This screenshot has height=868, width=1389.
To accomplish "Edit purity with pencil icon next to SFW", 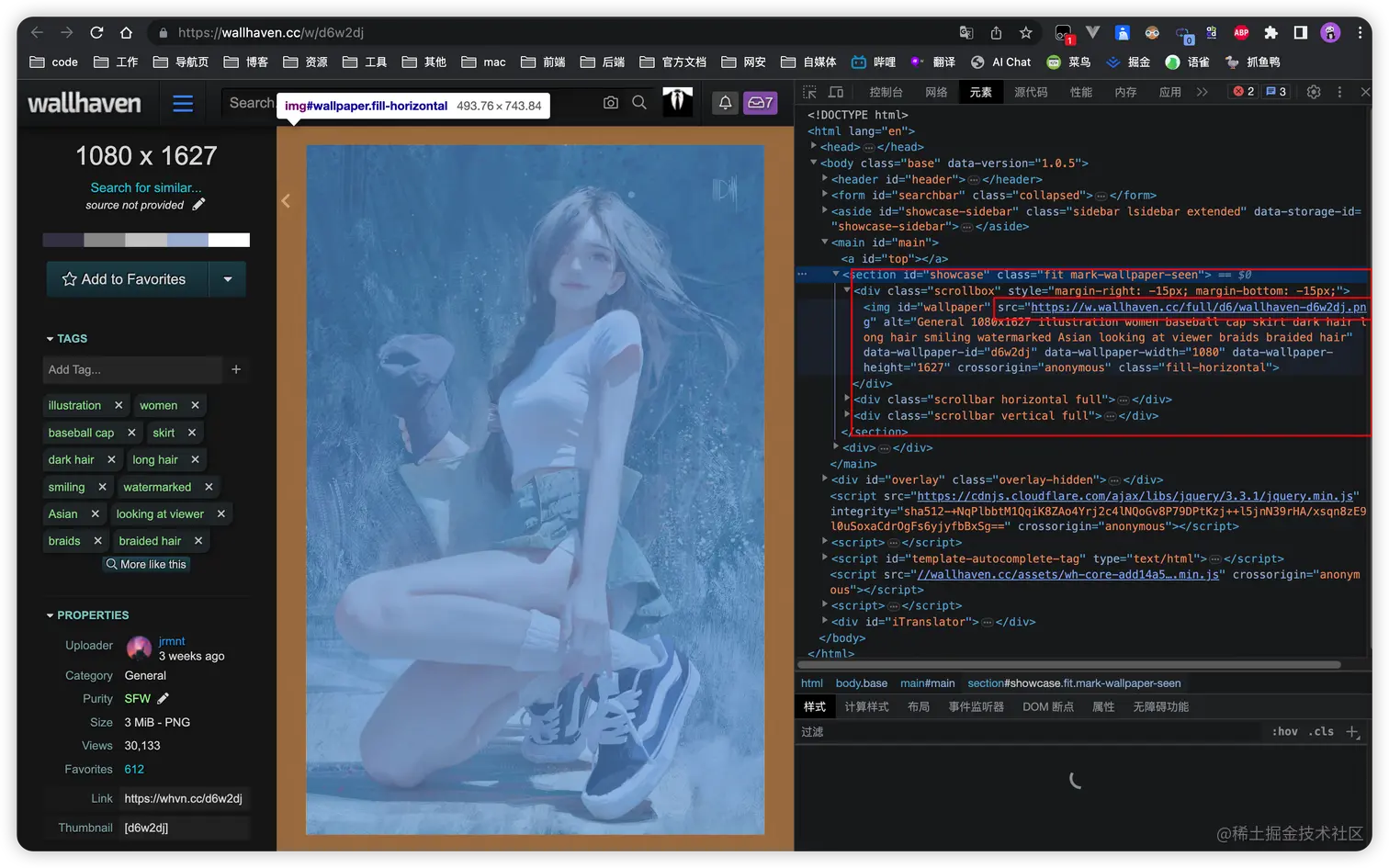I will (163, 698).
